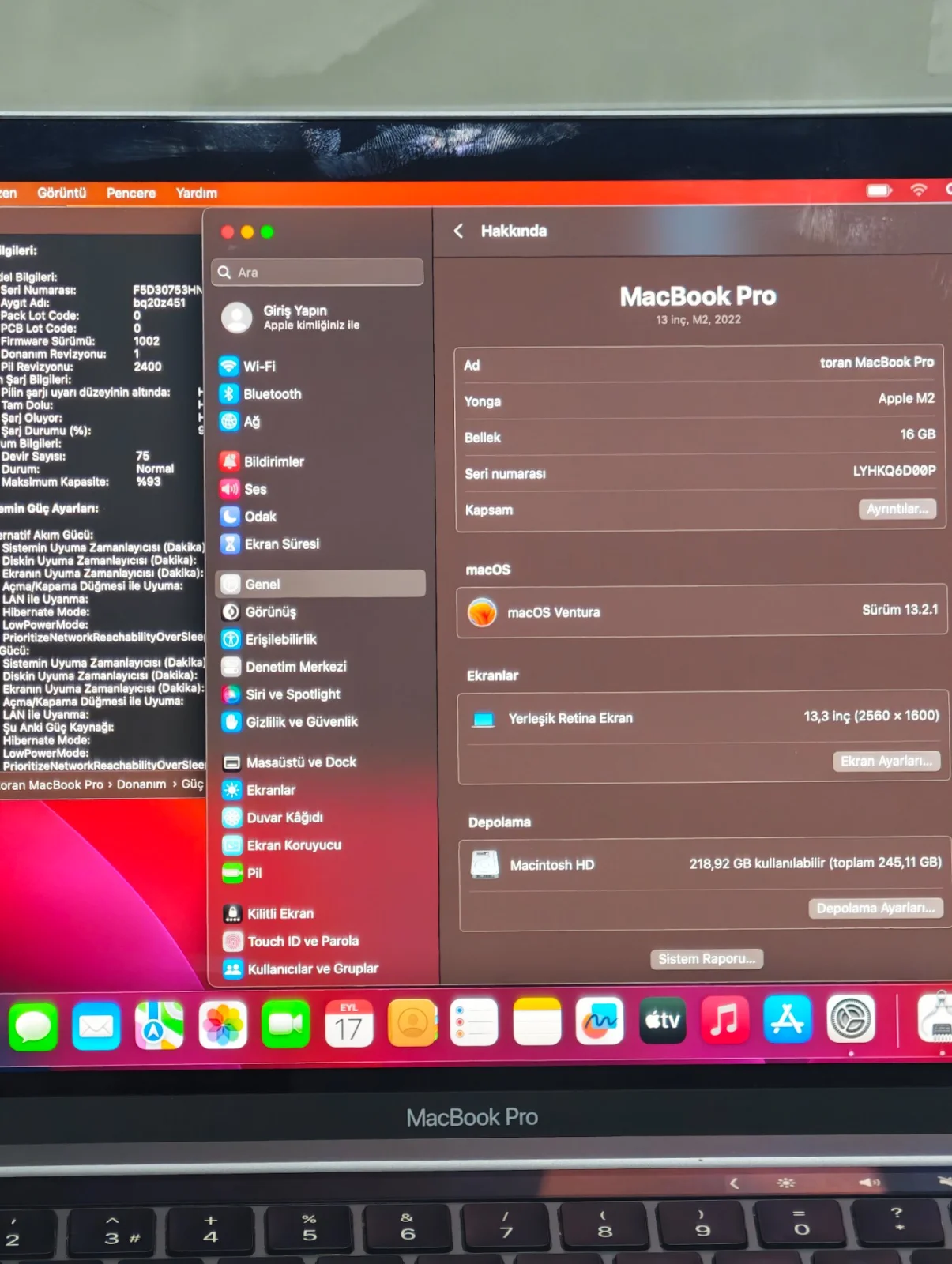Select the serial number LYHKQ6D00P

894,471
